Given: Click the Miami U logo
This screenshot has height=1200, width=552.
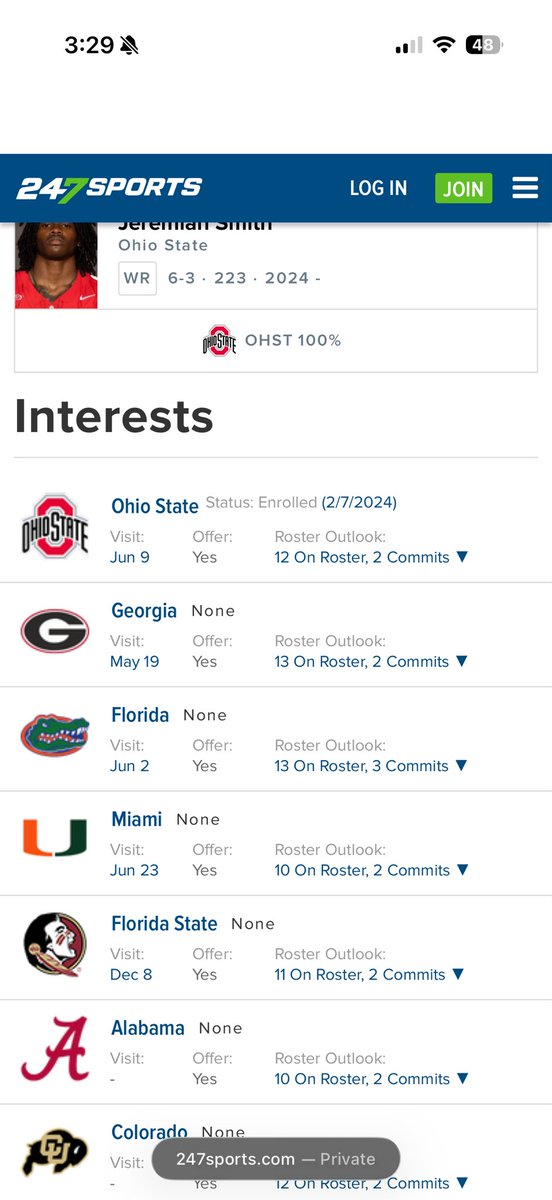Looking at the screenshot, I should click(55, 838).
